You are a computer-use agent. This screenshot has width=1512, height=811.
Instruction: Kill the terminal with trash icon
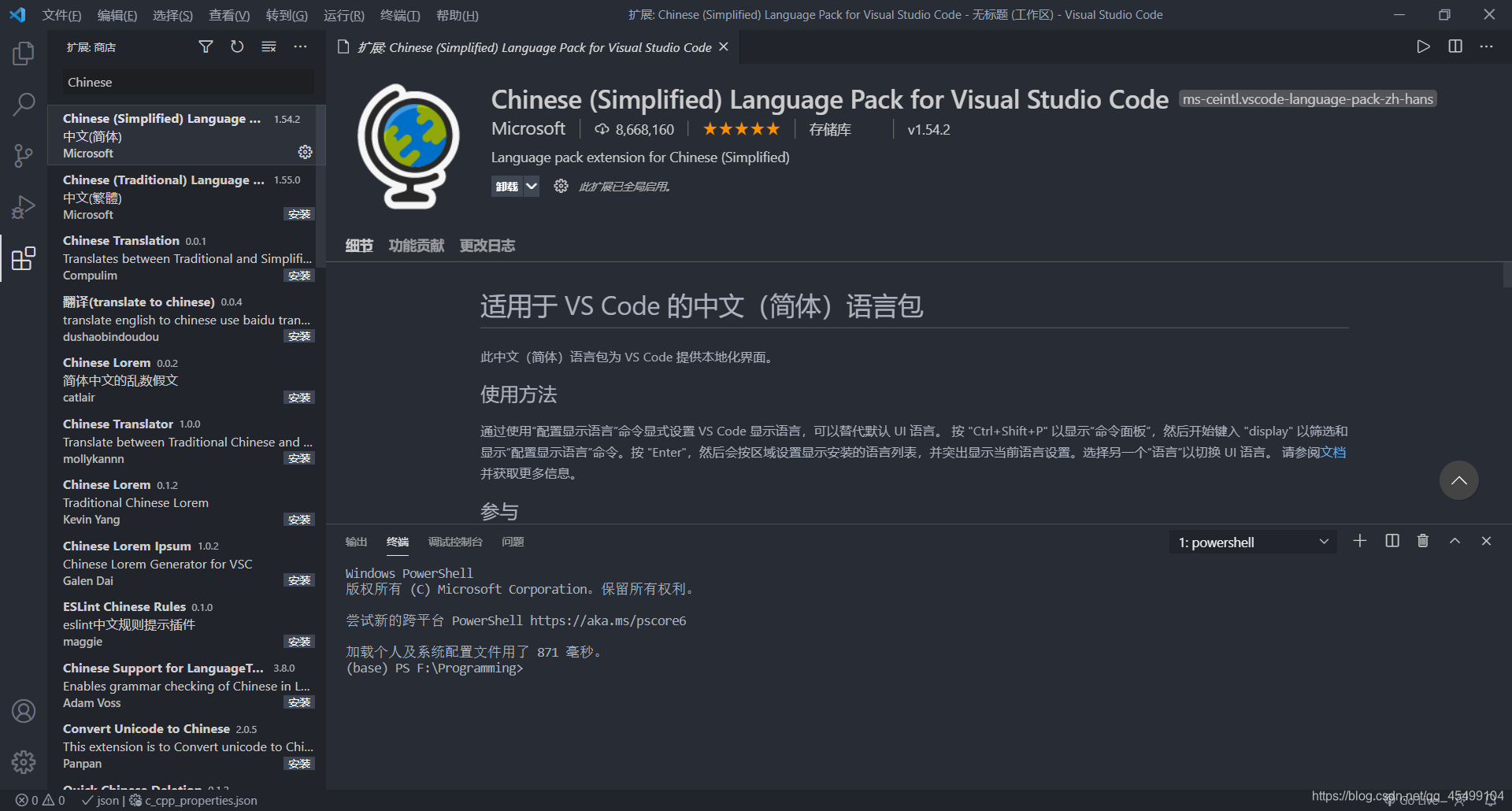tap(1423, 541)
